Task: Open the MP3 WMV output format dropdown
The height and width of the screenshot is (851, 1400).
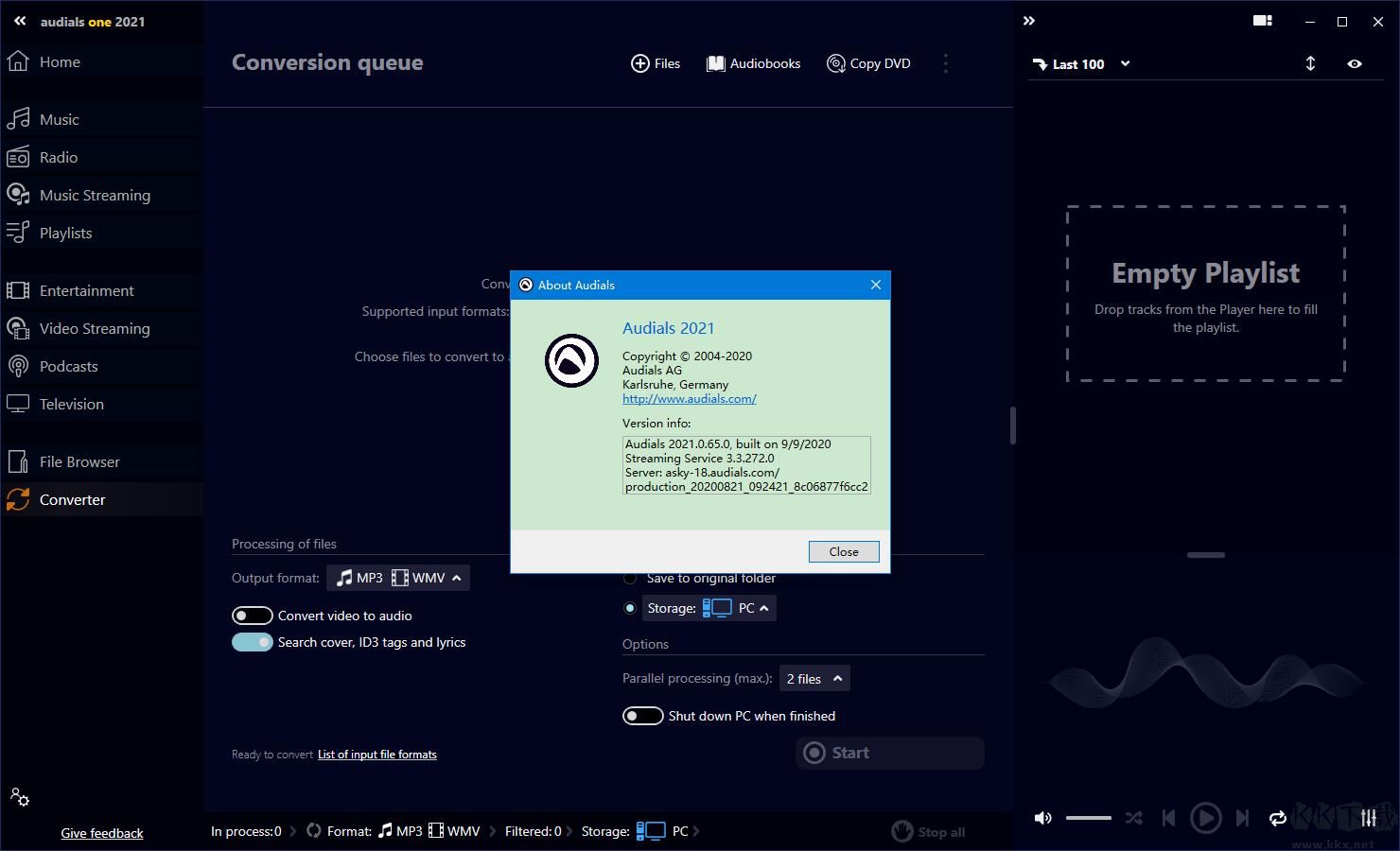Action: pos(398,578)
